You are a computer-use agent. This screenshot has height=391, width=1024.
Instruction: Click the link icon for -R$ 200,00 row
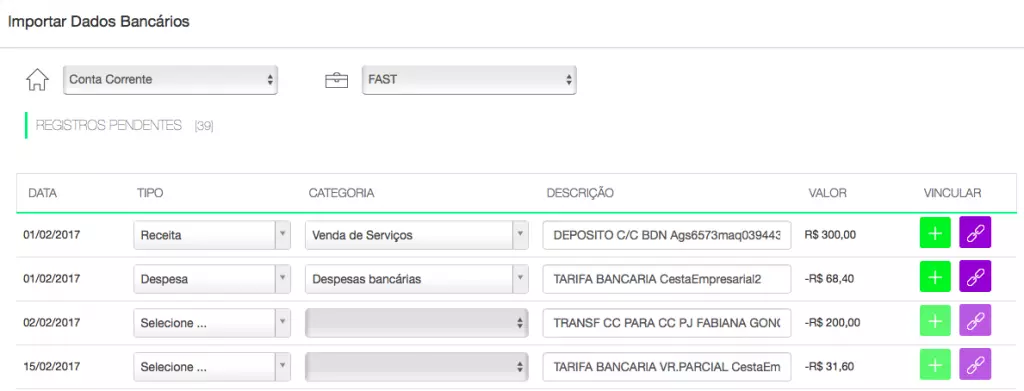[x=975, y=320]
